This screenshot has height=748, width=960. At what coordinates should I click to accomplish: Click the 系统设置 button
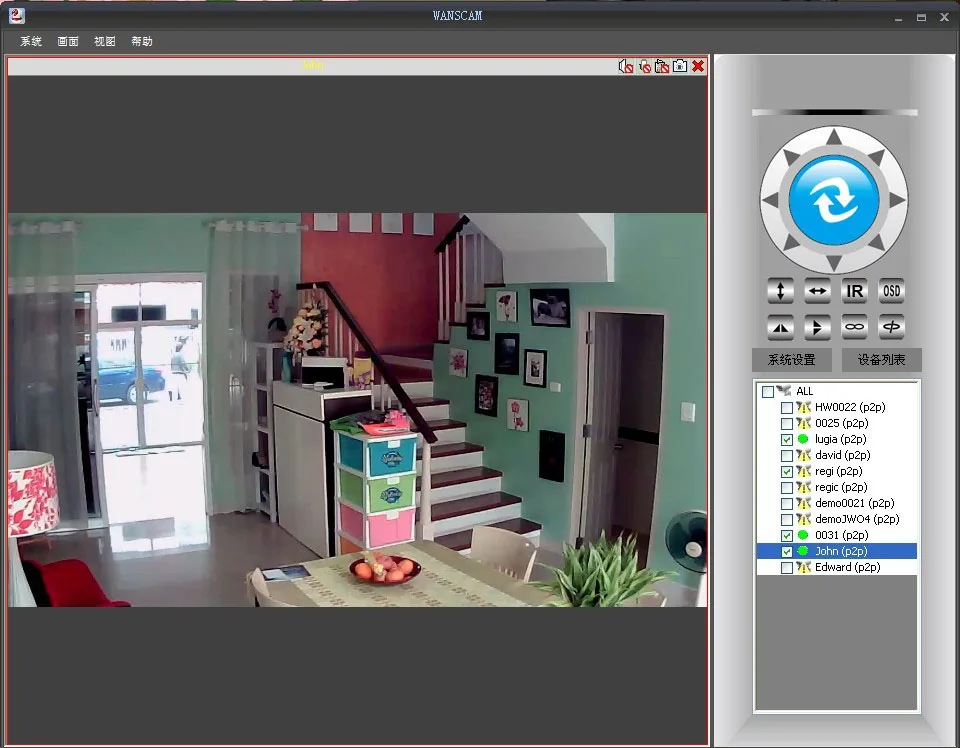(x=792, y=360)
